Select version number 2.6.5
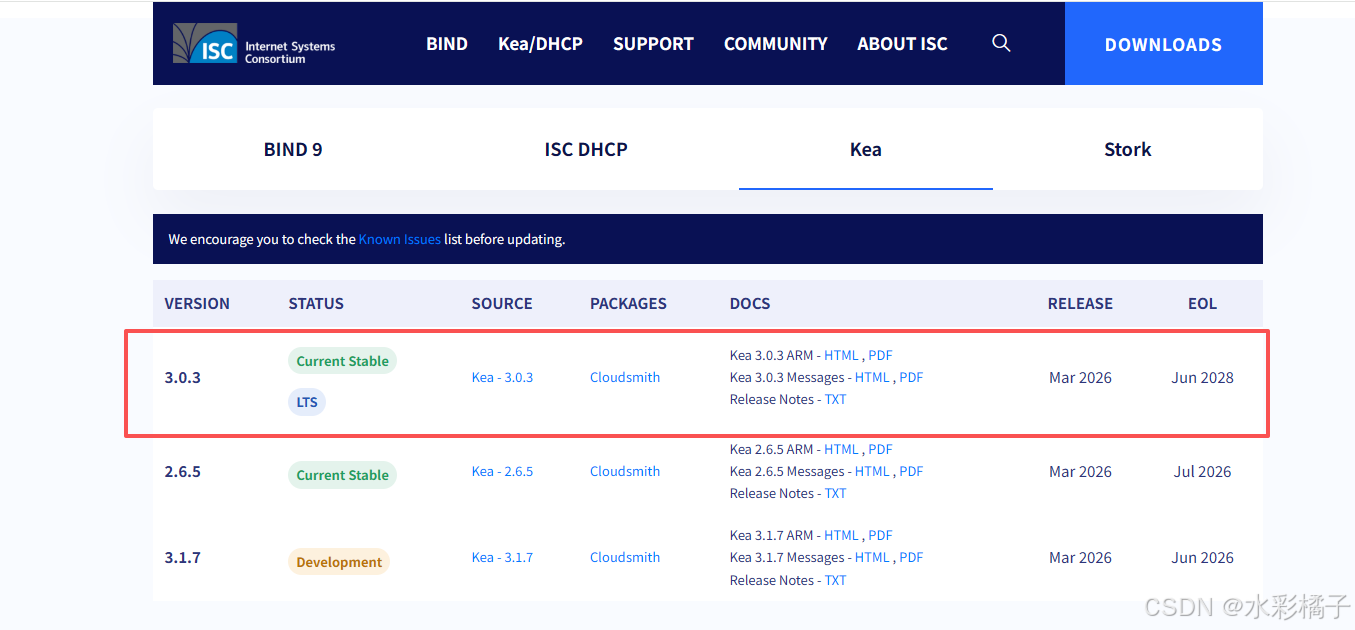Image resolution: width=1355 pixels, height=630 pixels. (x=183, y=471)
